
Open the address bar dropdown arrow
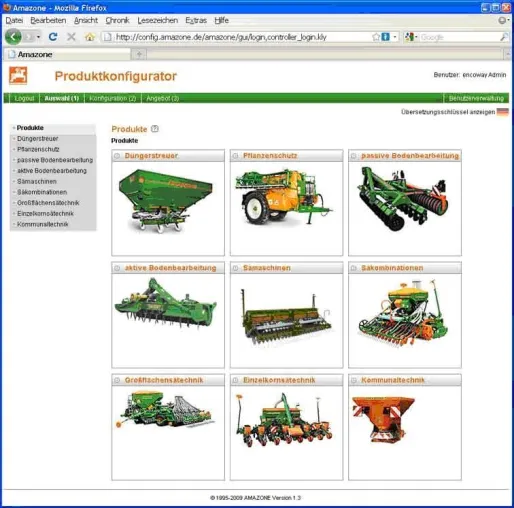(x=395, y=37)
